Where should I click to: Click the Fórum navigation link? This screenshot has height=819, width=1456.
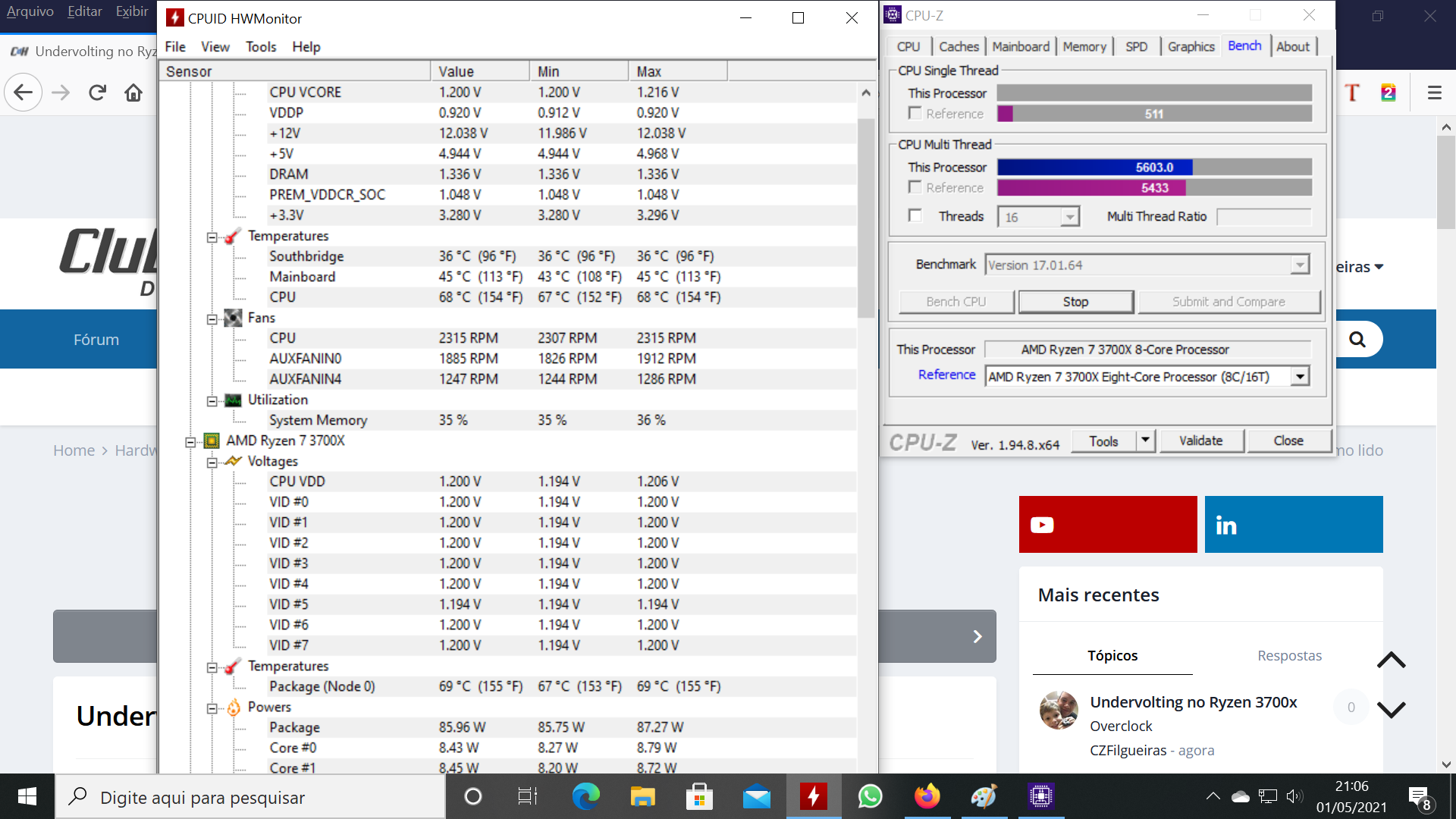[x=96, y=339]
